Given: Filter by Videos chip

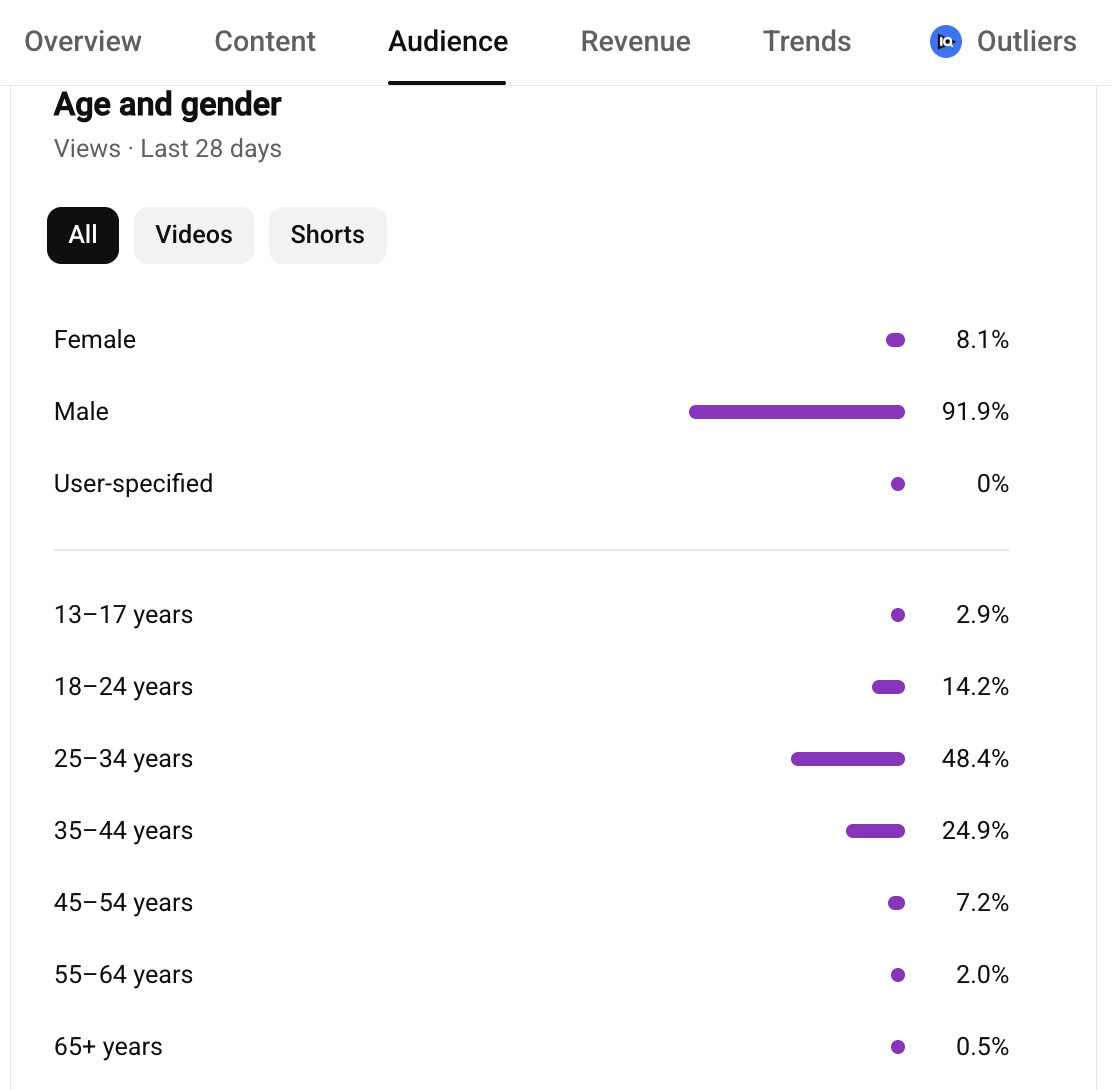Looking at the screenshot, I should pyautogui.click(x=194, y=235).
